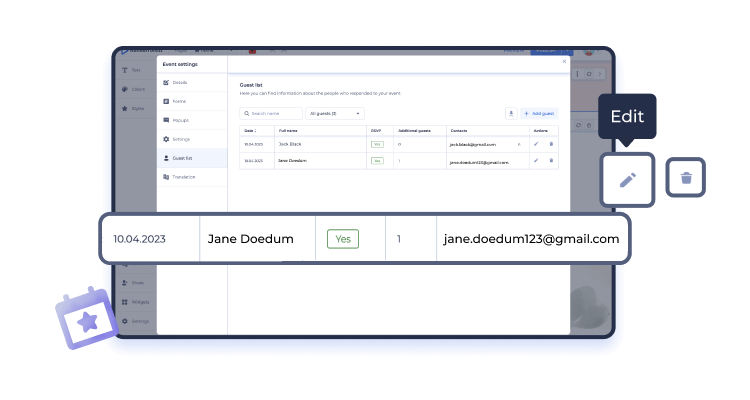Sort guest list by Date column
Viewport: 750px width, 400px height.
[250, 131]
